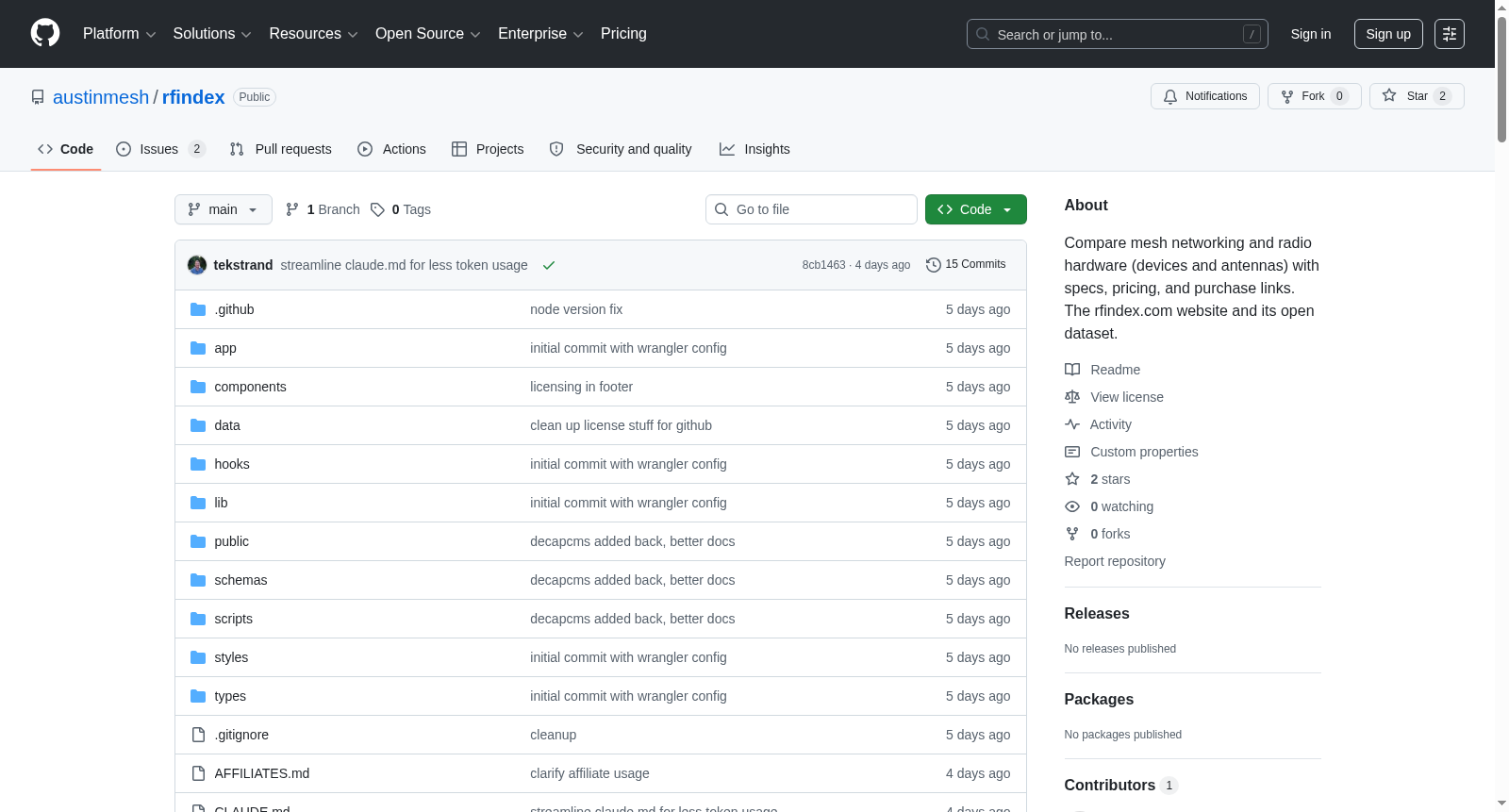Open the node version fix commit
Viewport: 1509px width, 812px height.
click(x=576, y=309)
